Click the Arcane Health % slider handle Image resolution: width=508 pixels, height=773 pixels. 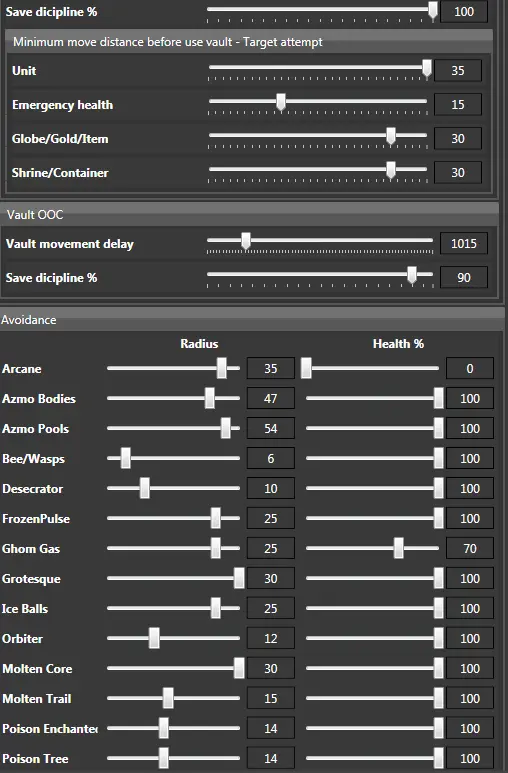pyautogui.click(x=306, y=368)
